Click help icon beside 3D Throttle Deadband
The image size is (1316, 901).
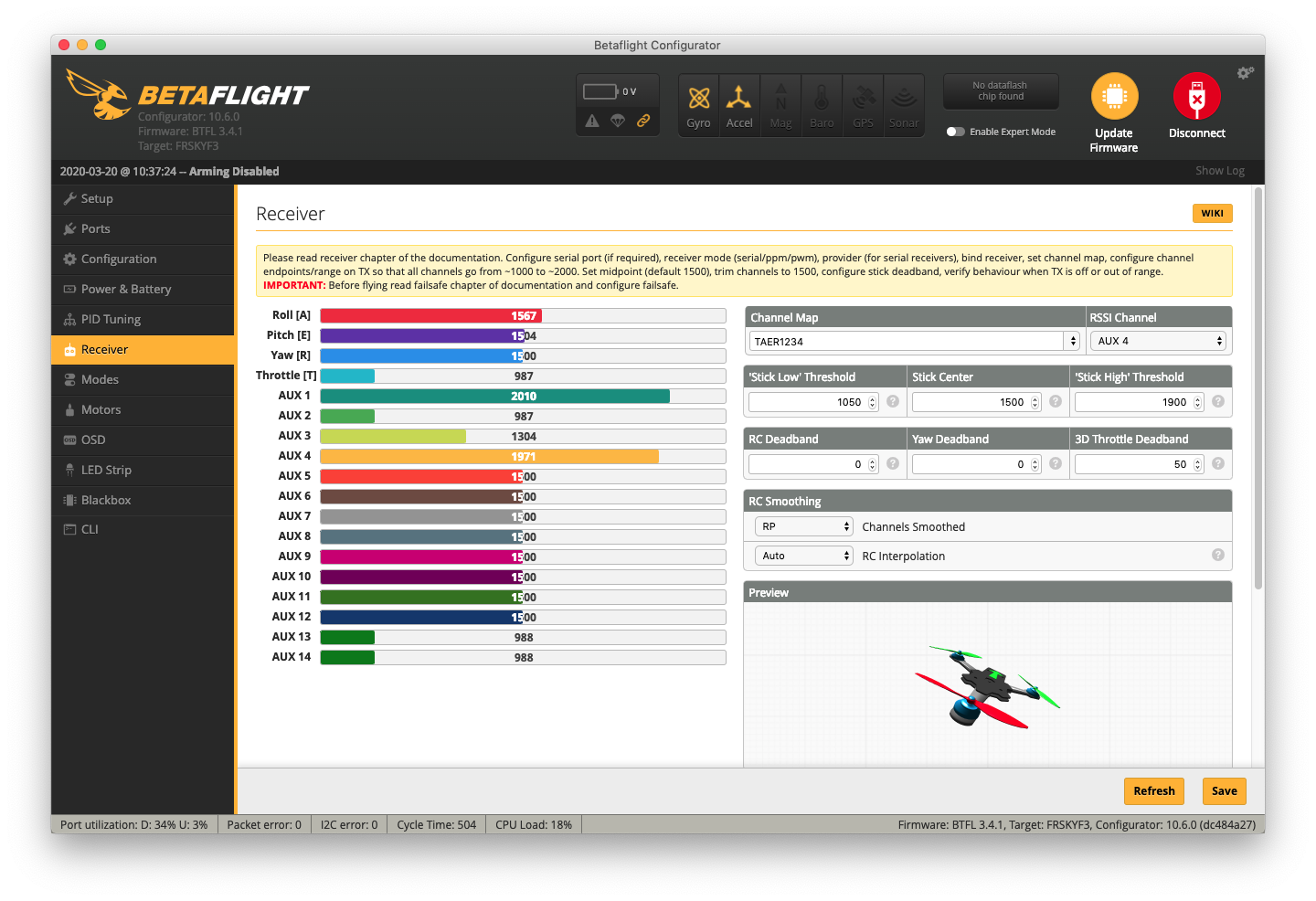(x=1218, y=463)
